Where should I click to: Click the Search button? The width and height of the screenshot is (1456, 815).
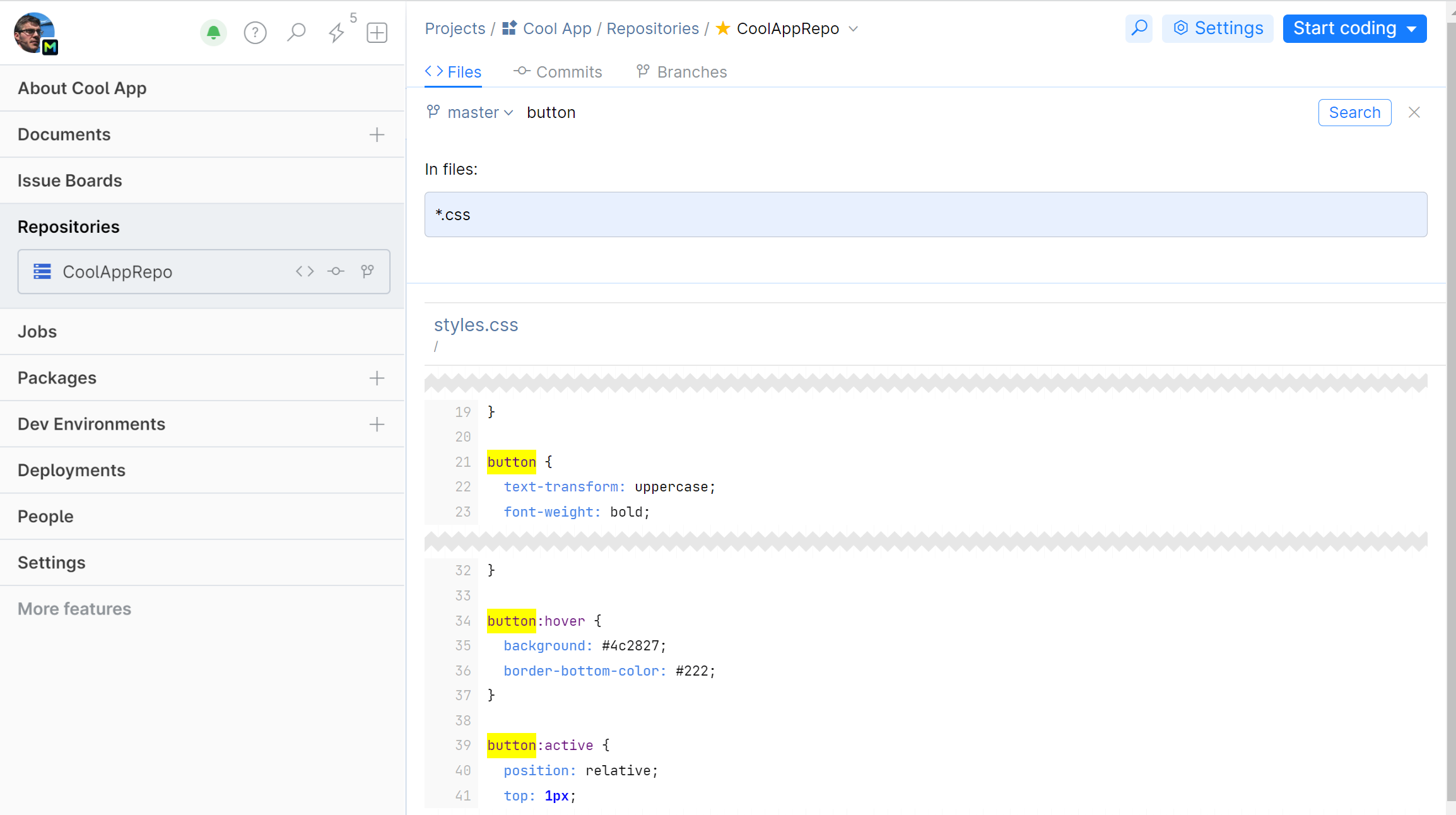(x=1354, y=112)
